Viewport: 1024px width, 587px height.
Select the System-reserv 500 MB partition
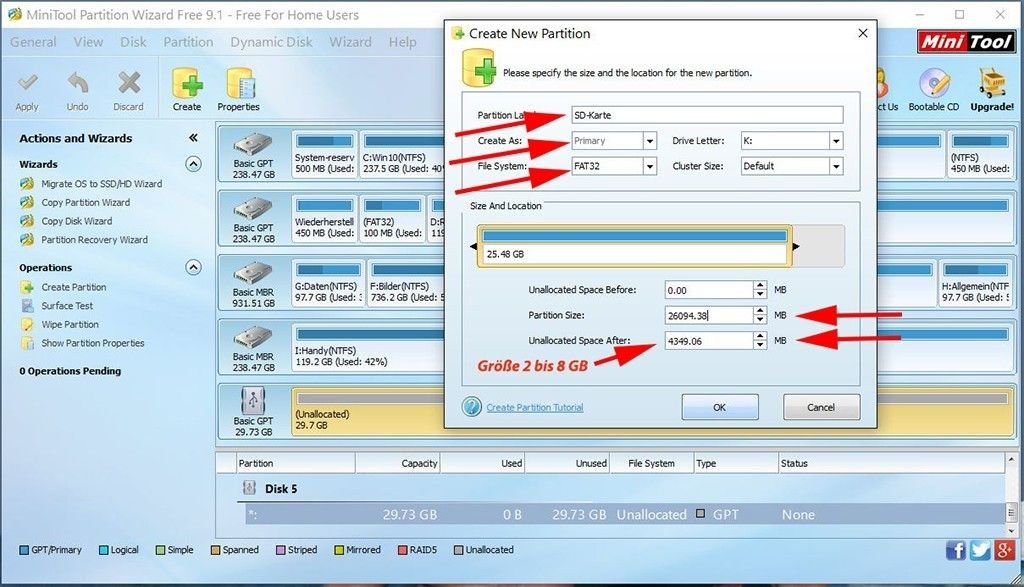(x=324, y=155)
